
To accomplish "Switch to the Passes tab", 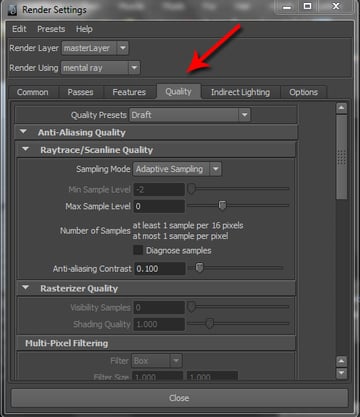I will (80, 92).
